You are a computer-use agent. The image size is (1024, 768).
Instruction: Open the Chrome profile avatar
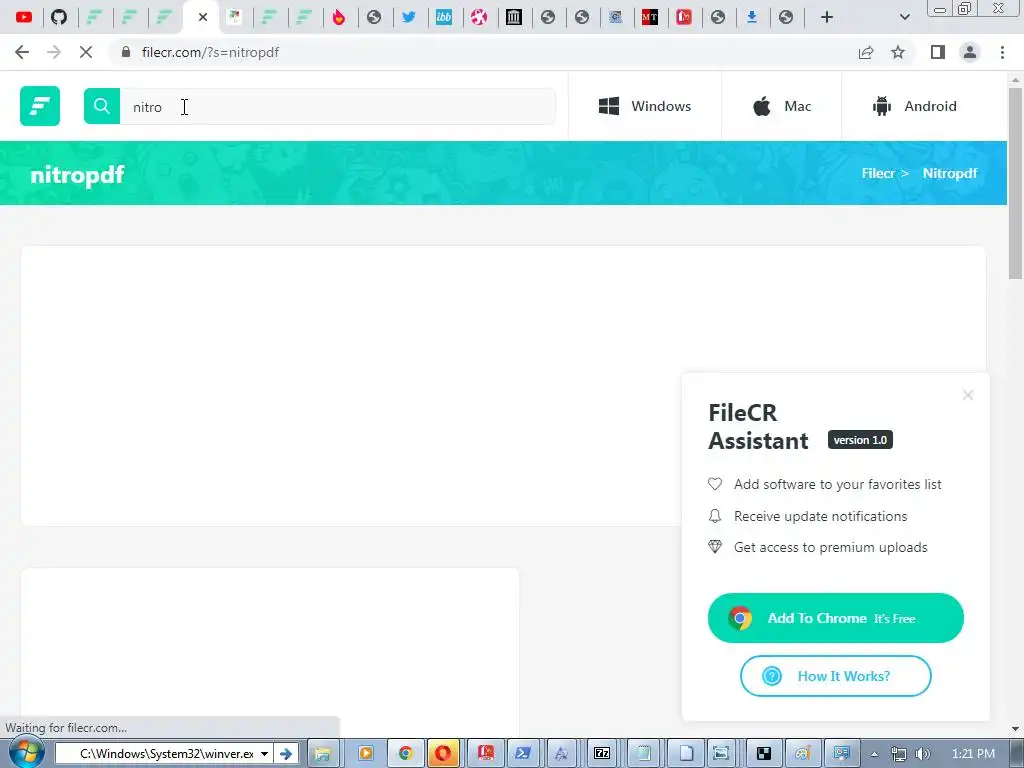[970, 52]
